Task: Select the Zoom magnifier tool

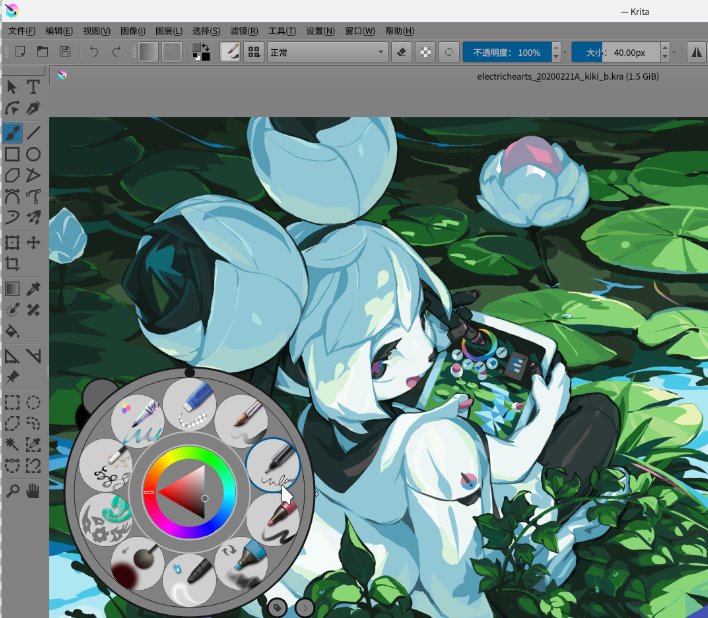Action: click(x=12, y=490)
